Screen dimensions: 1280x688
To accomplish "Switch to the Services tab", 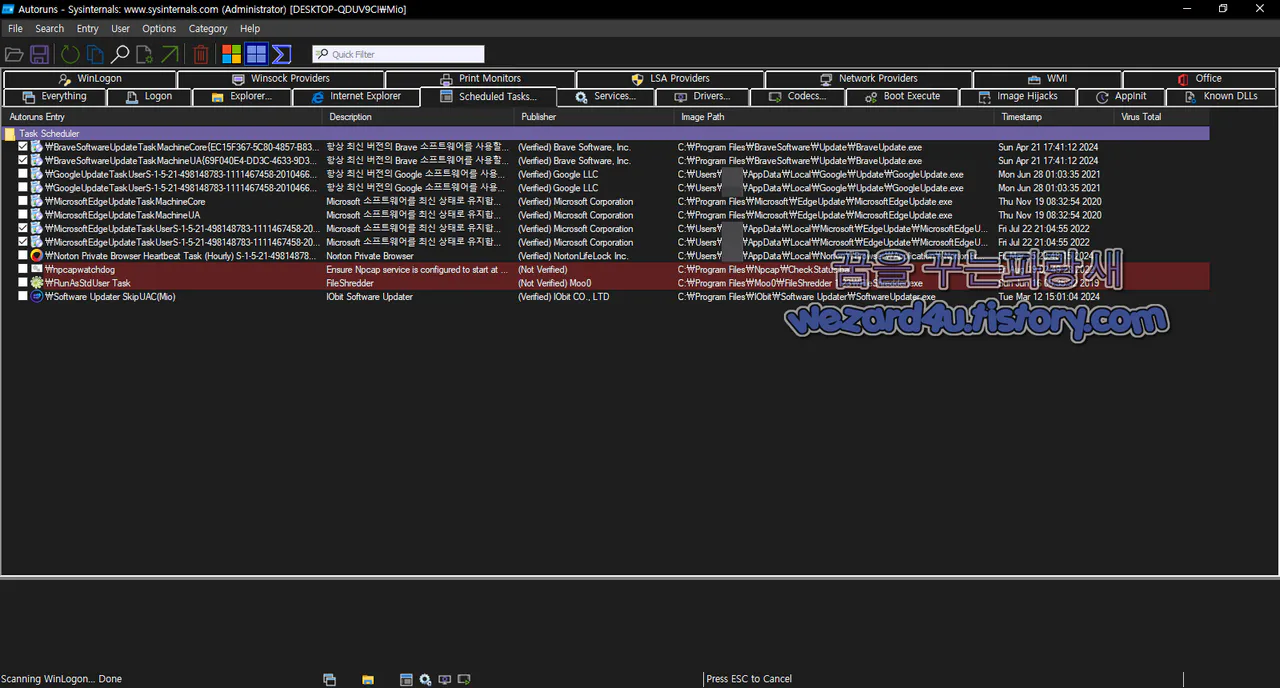I will [605, 97].
